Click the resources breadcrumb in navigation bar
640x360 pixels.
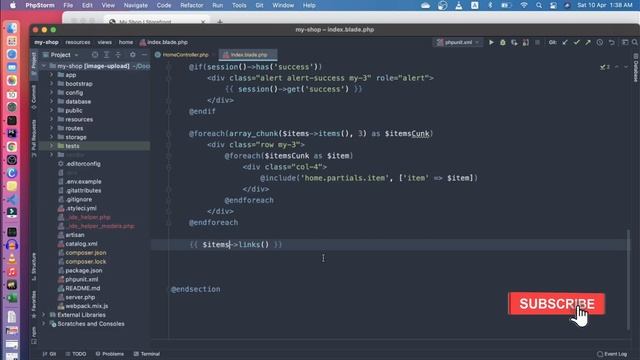(78, 42)
